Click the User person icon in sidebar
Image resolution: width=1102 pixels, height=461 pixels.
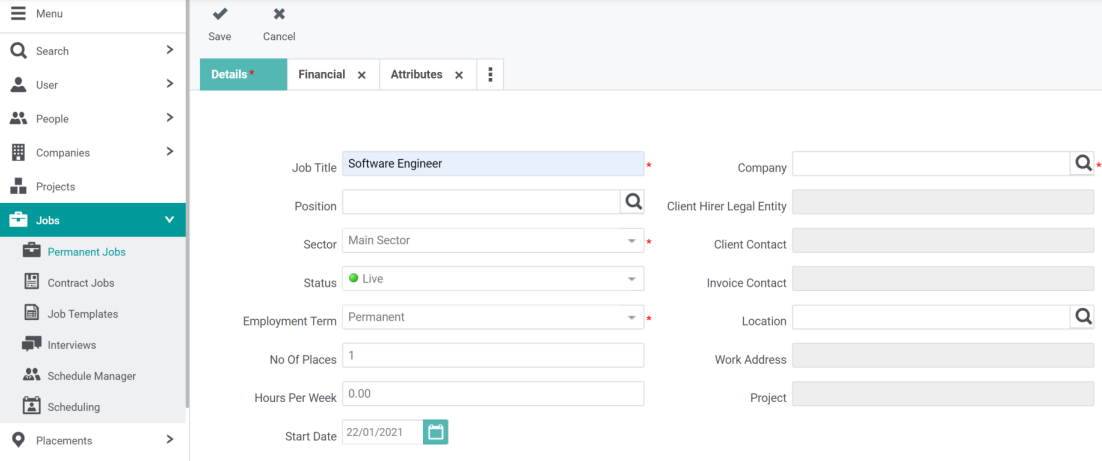(18, 84)
